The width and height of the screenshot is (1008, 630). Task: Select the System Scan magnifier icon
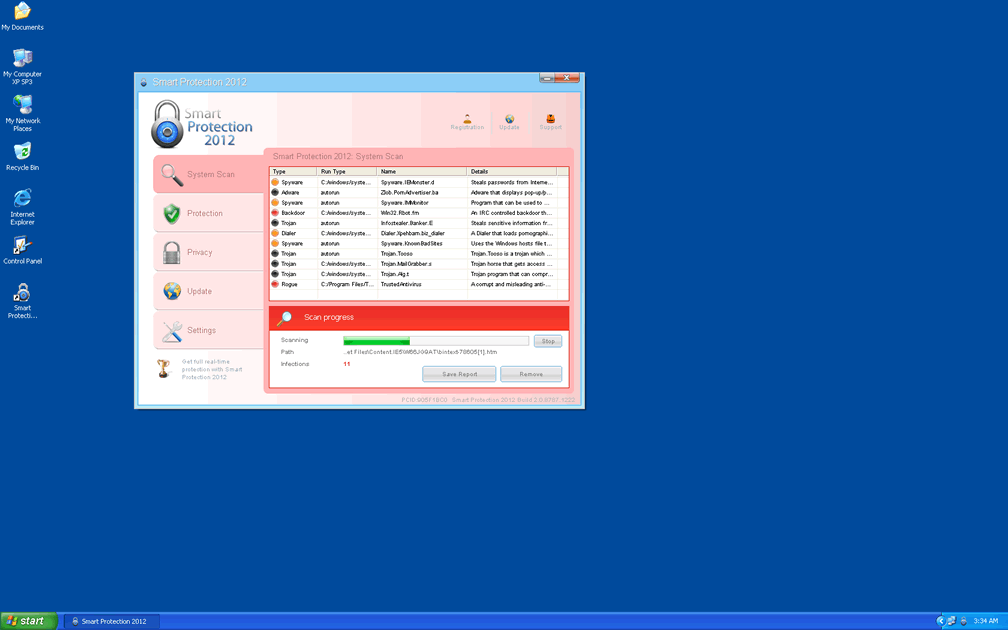click(172, 174)
